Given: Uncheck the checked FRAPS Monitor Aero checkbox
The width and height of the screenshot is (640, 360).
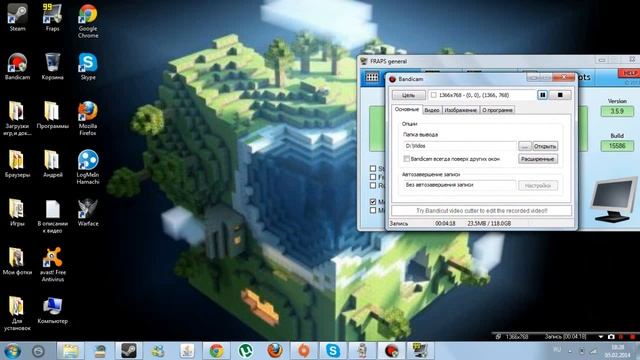Looking at the screenshot, I should pyautogui.click(x=373, y=202).
